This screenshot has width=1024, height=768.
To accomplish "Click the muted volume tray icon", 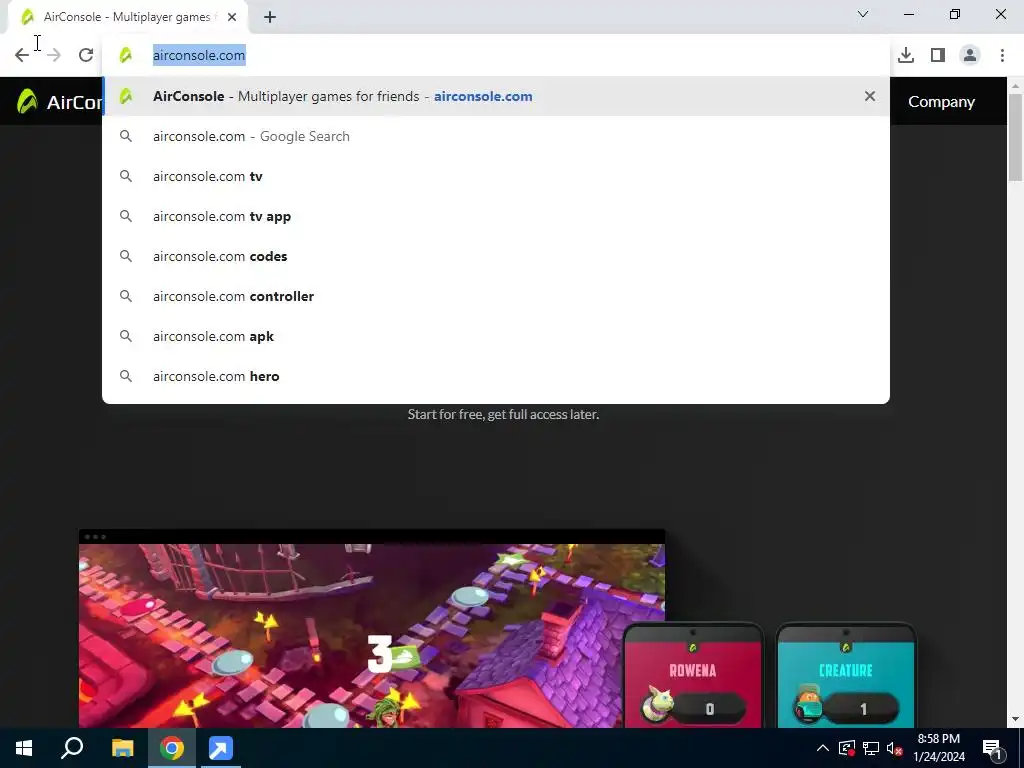I will coord(894,748).
